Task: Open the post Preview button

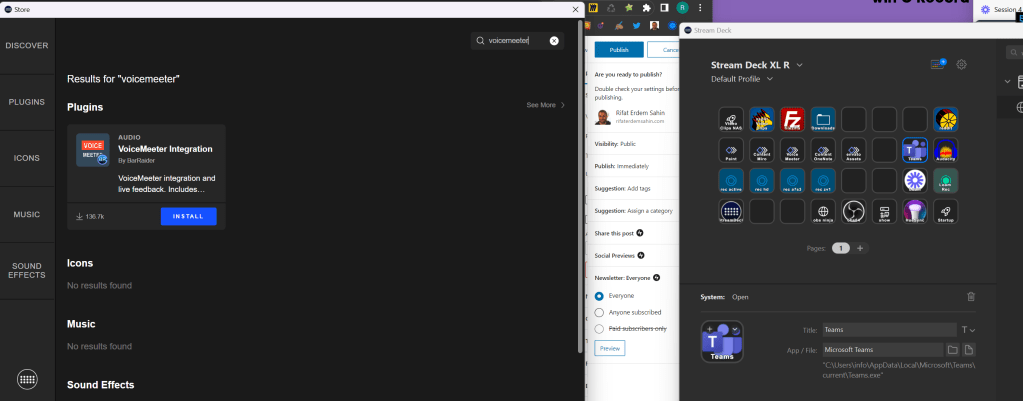Action: coord(609,348)
